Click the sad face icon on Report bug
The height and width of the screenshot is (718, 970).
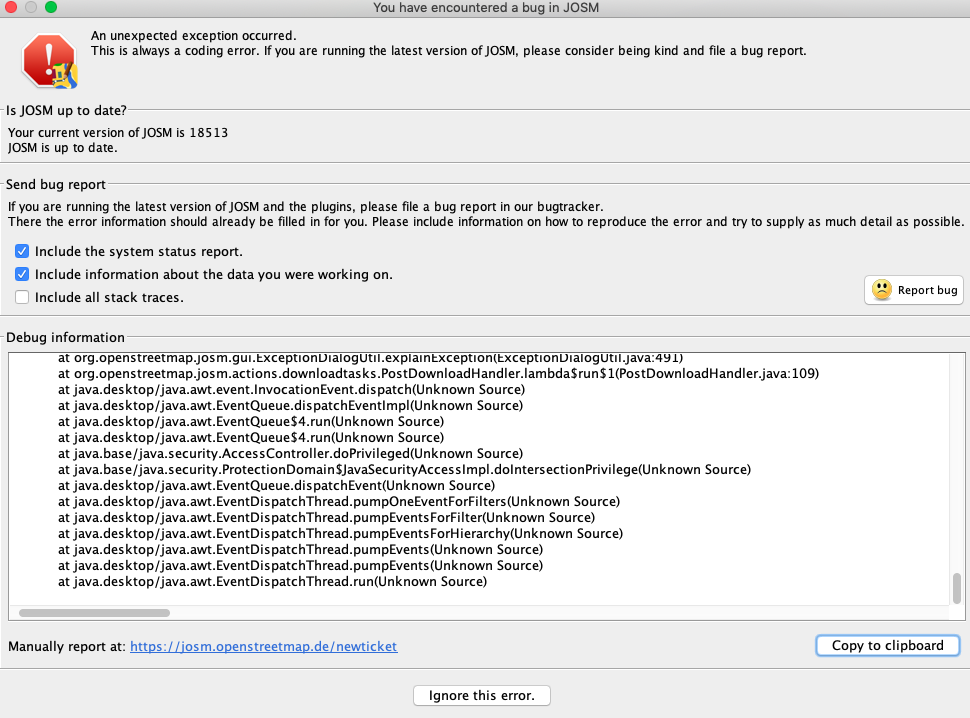point(882,289)
